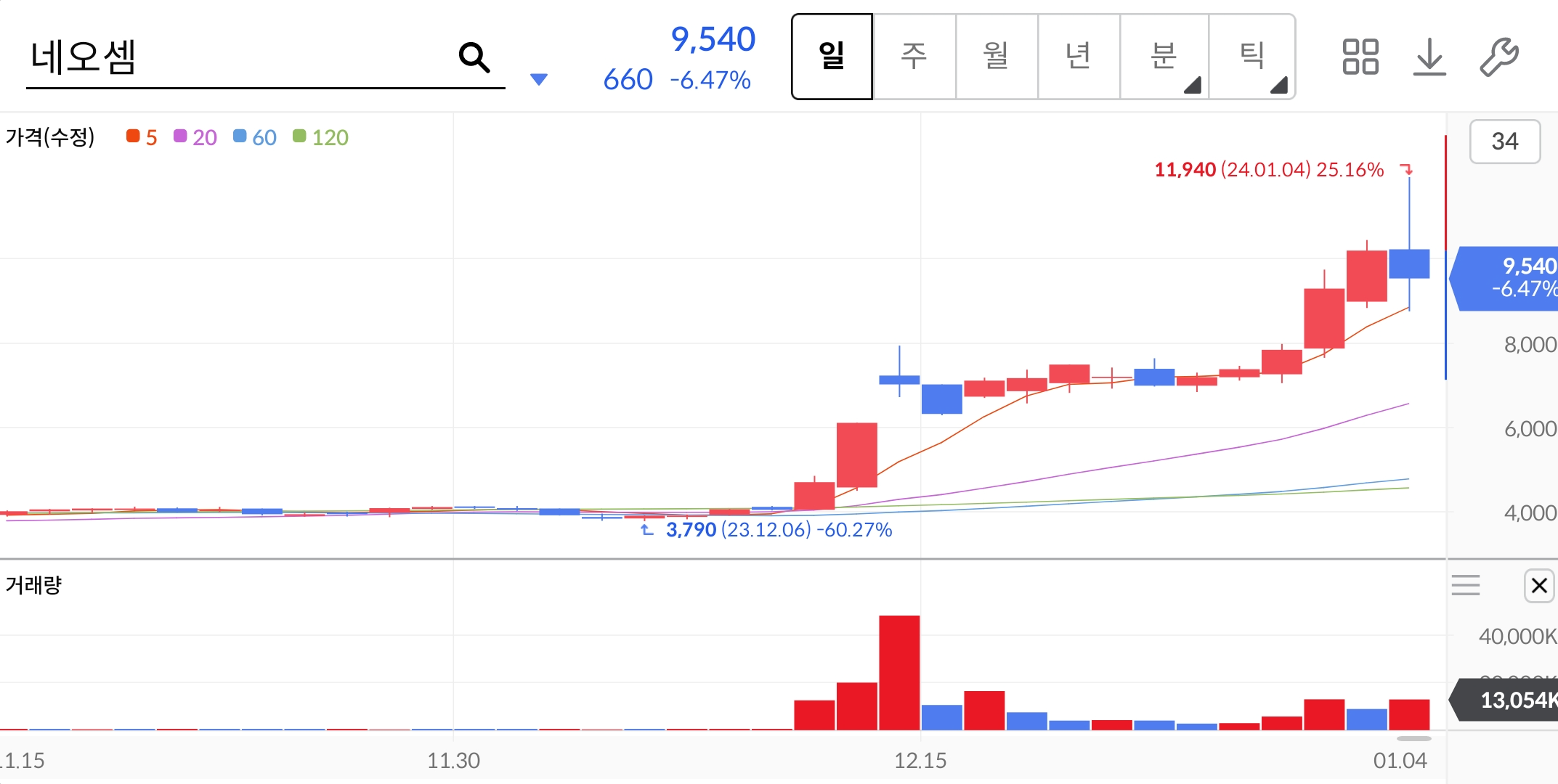1558x784 pixels.
Task: Switch to the 주 weekly tab
Action: click(914, 57)
